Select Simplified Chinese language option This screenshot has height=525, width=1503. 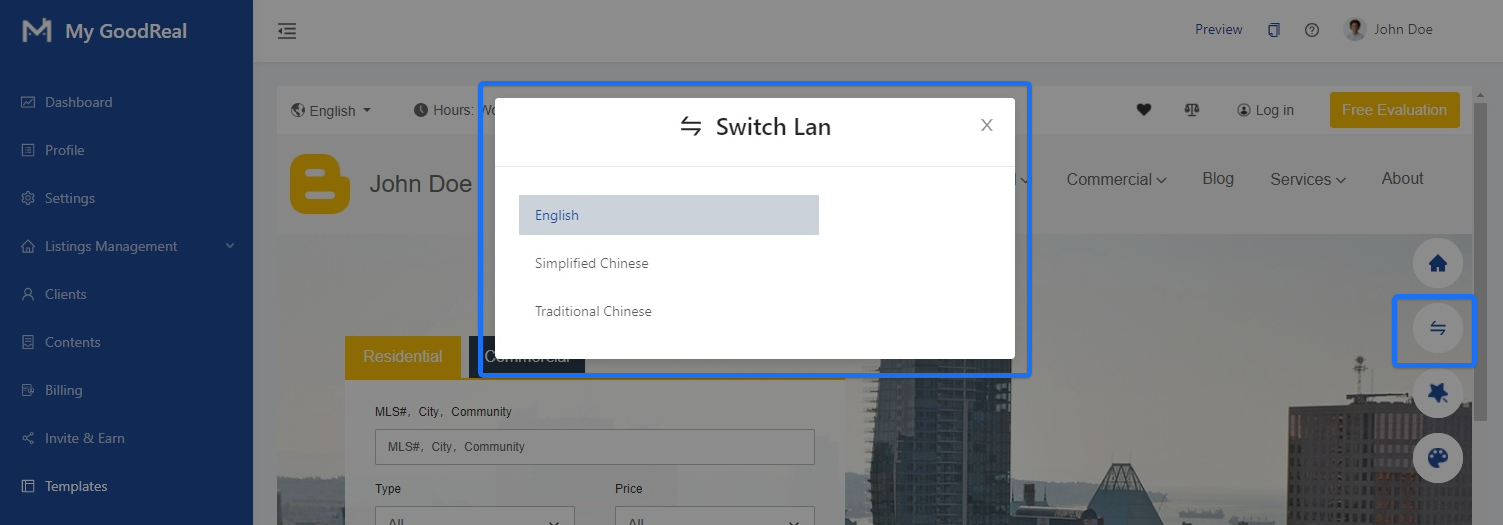[591, 263]
